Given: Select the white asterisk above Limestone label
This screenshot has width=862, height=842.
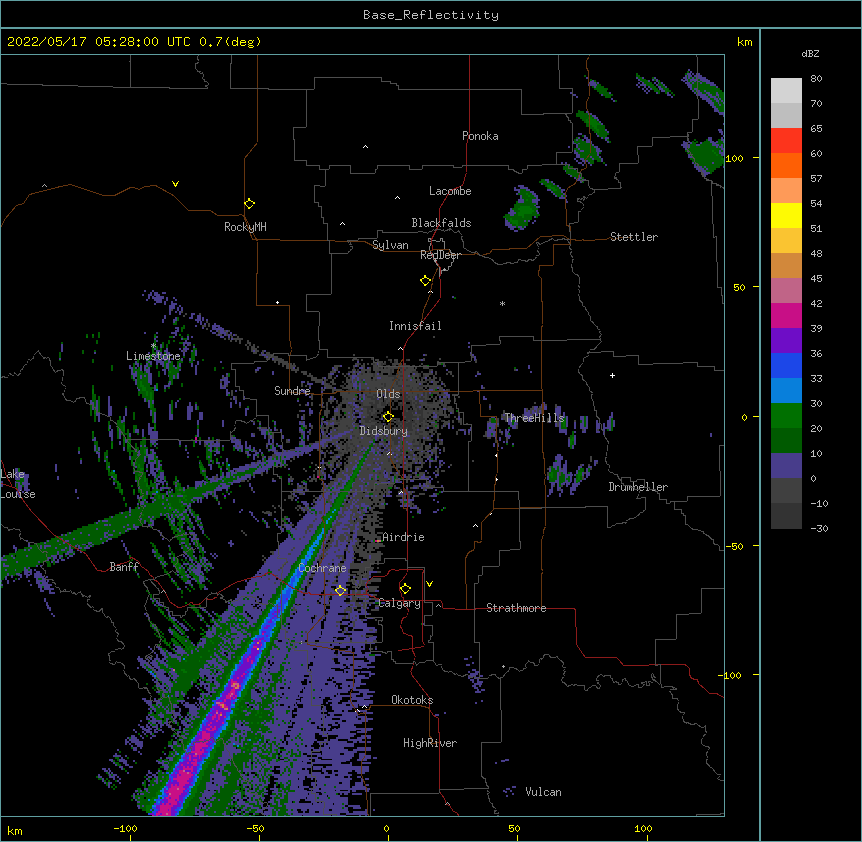Looking at the screenshot, I should point(153,345).
